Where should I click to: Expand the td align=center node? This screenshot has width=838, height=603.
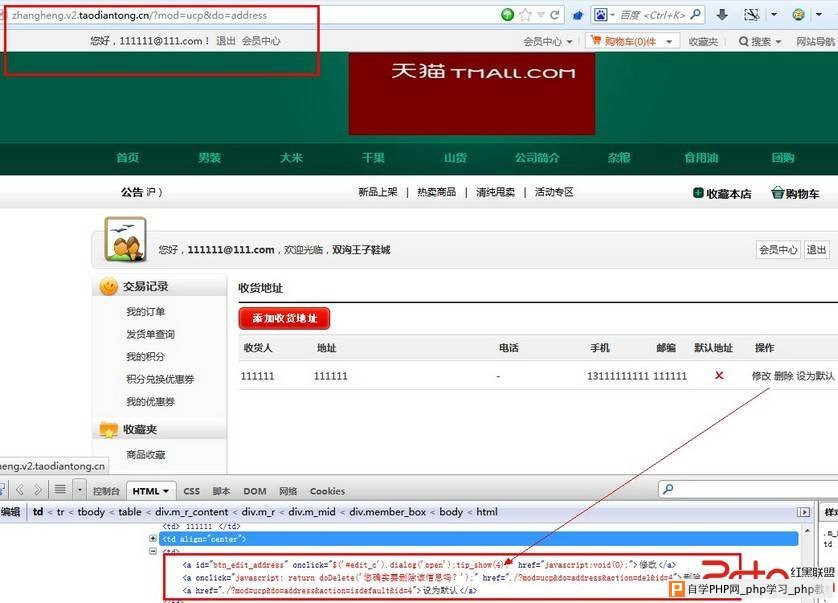153,539
